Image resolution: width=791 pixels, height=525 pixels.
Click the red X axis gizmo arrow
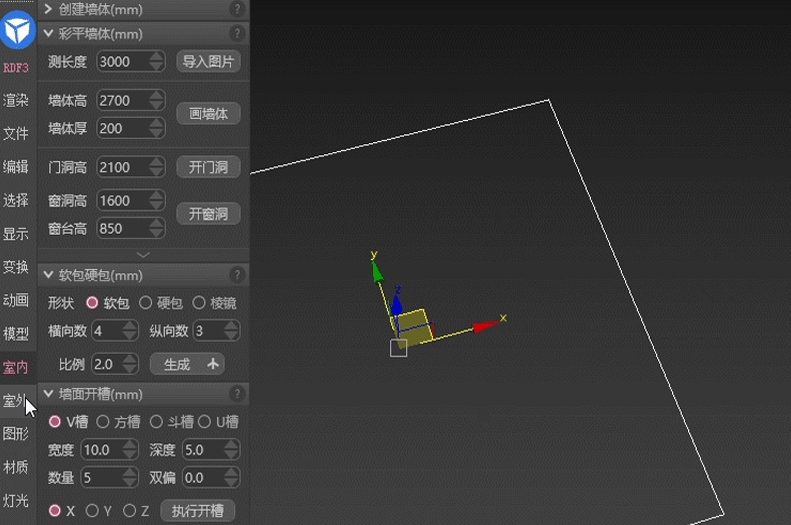click(485, 325)
